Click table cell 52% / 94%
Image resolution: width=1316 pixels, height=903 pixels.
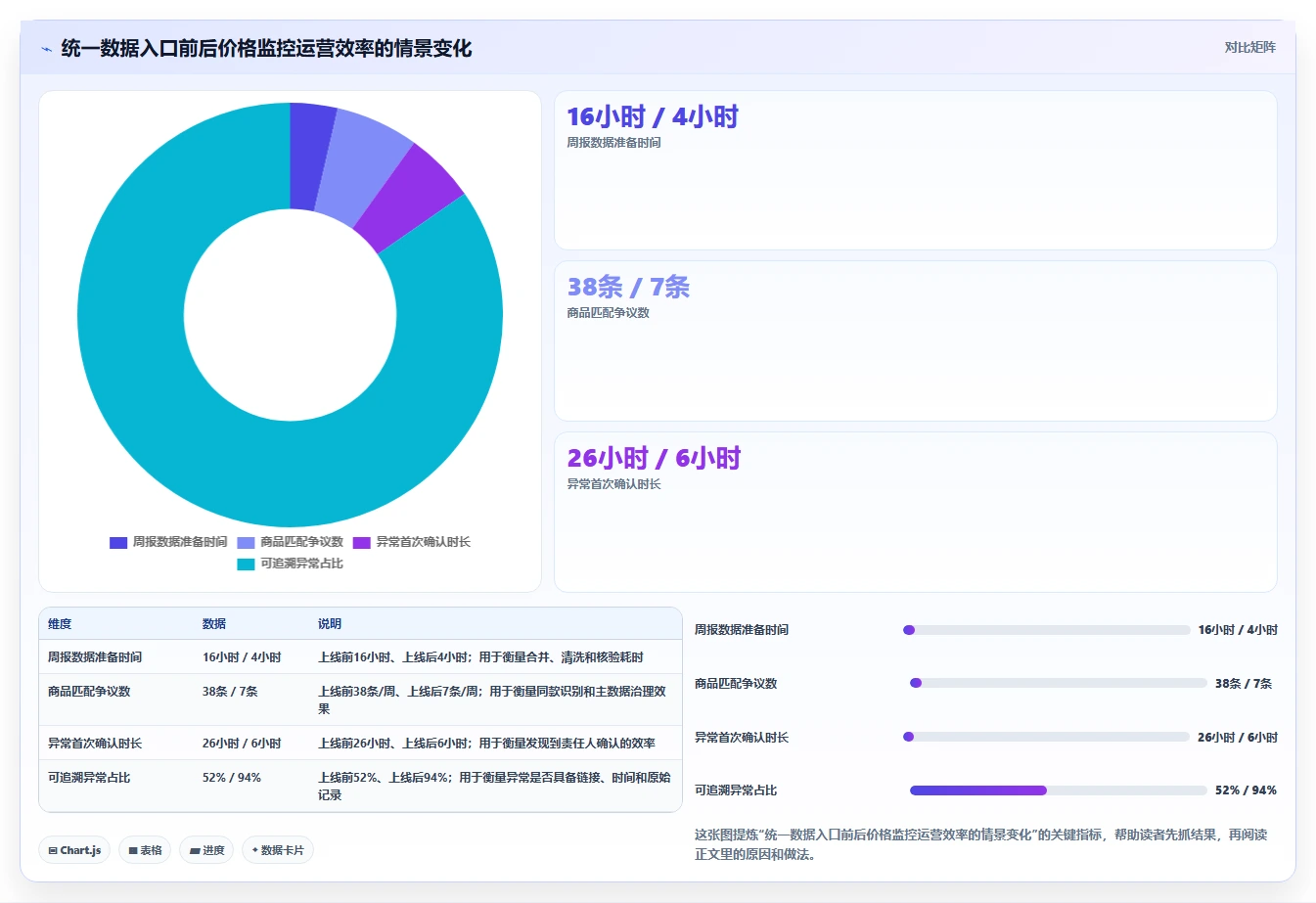(232, 778)
